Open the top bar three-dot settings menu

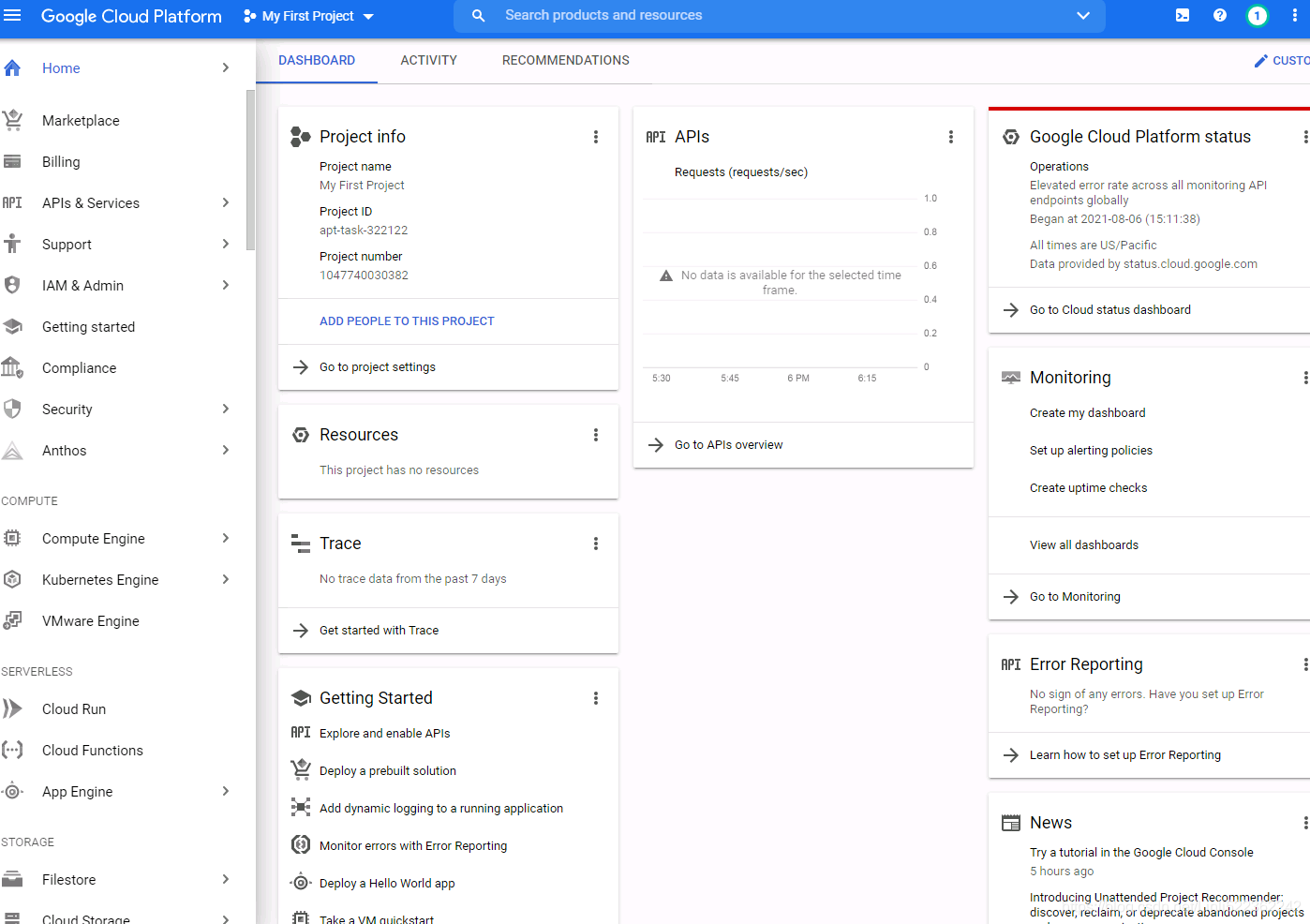pos(1295,16)
